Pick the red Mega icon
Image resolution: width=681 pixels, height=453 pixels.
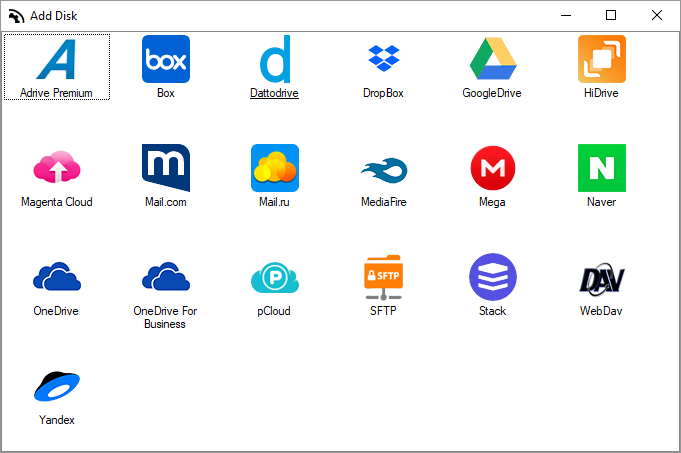tap(493, 168)
